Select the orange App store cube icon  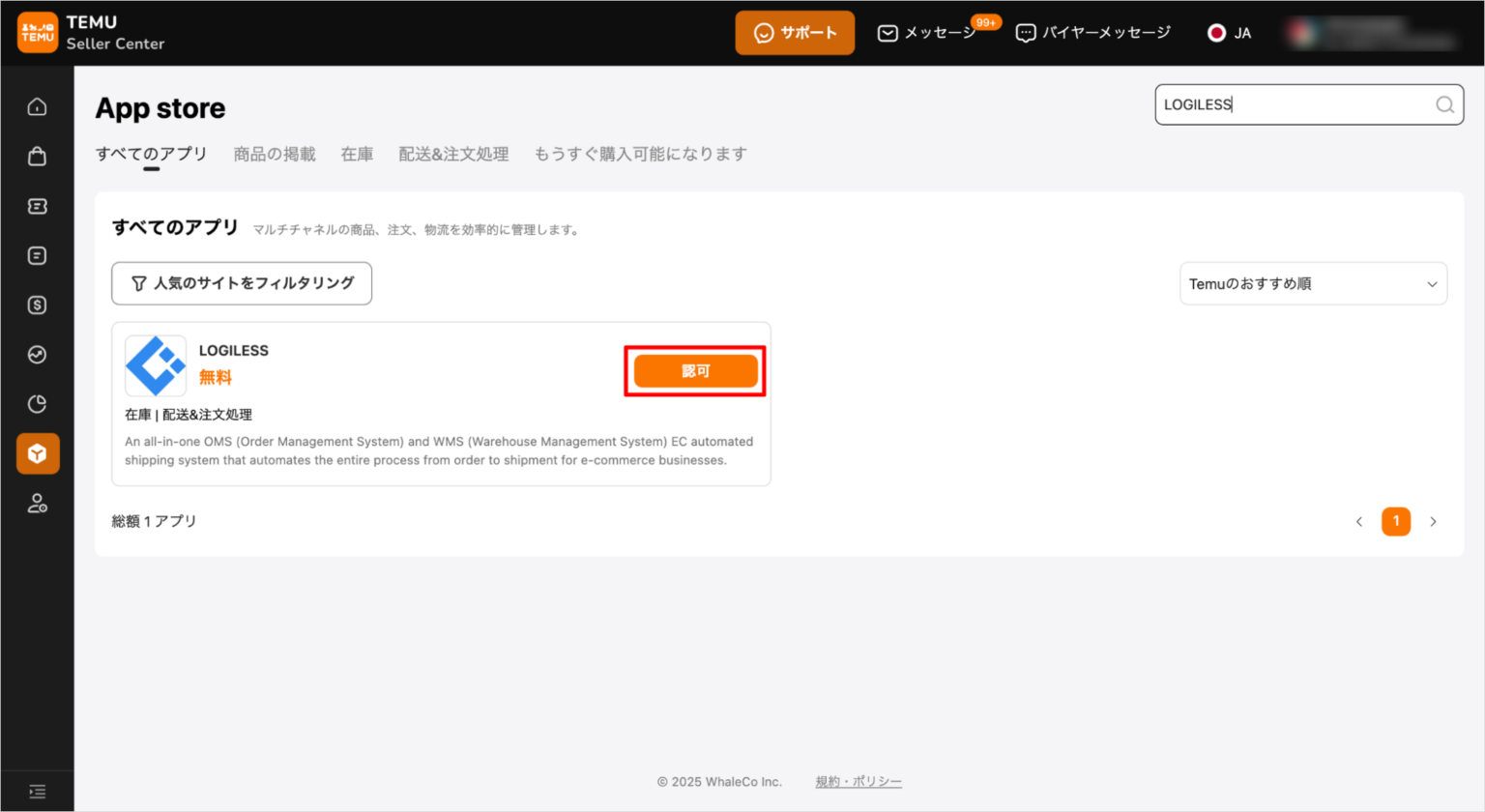(38, 453)
